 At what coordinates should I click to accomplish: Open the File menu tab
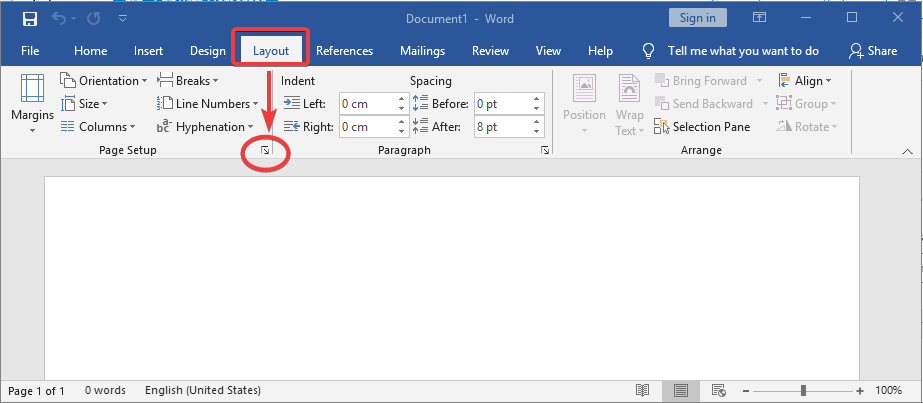tap(30, 51)
